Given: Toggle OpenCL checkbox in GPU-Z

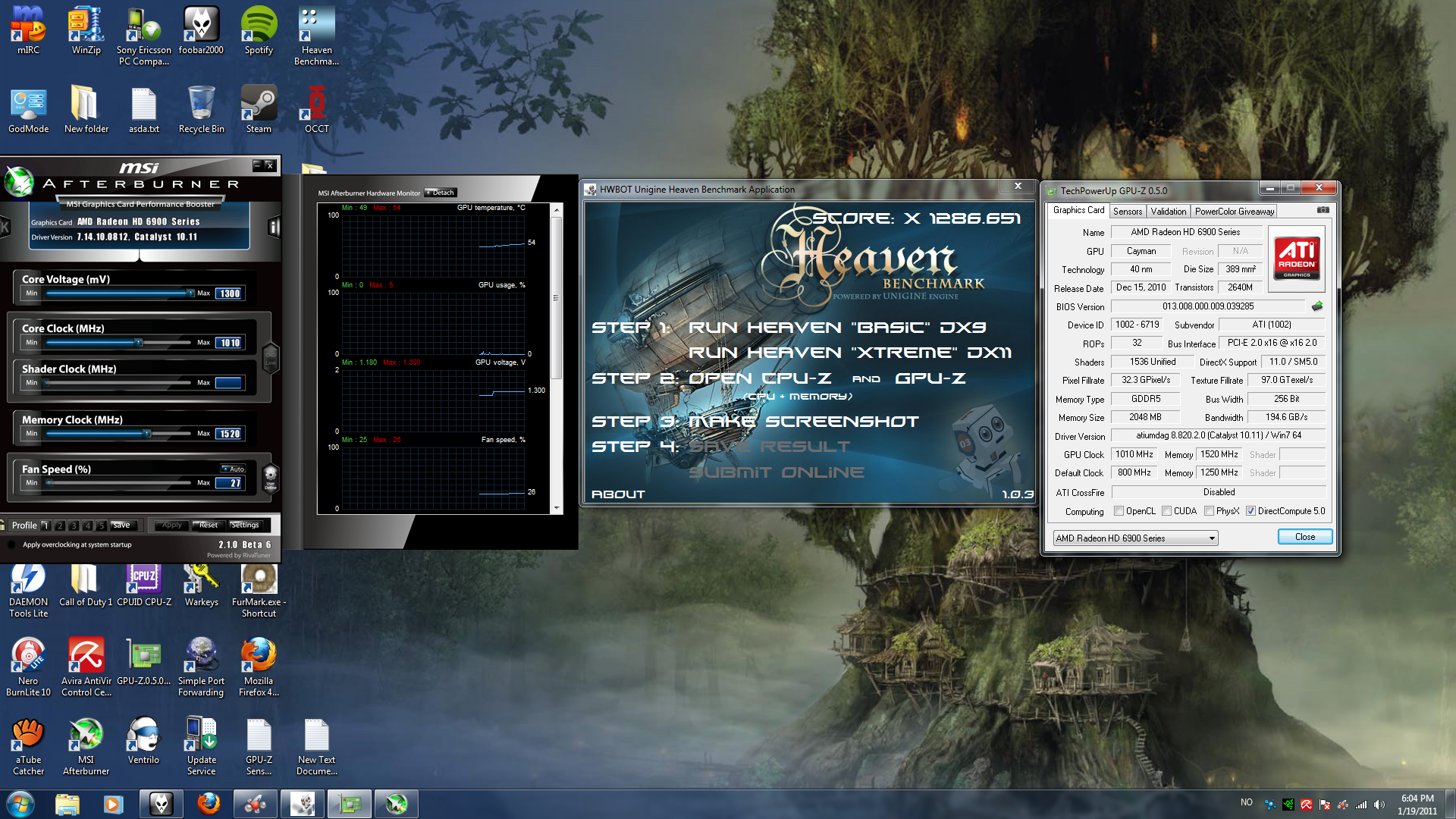Looking at the screenshot, I should tap(1119, 511).
